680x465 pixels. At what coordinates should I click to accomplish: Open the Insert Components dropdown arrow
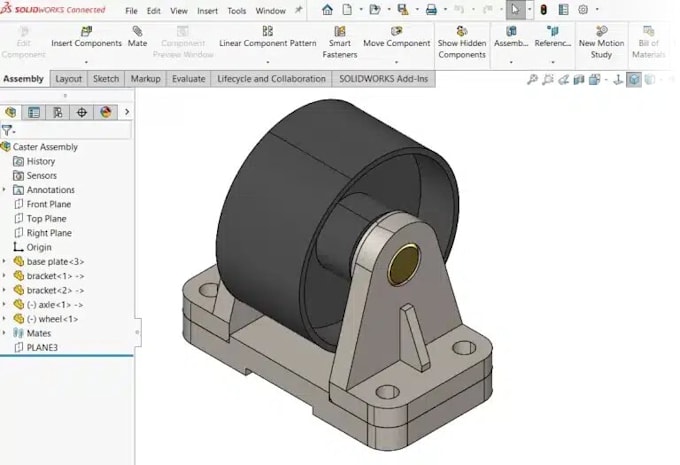coord(86,62)
